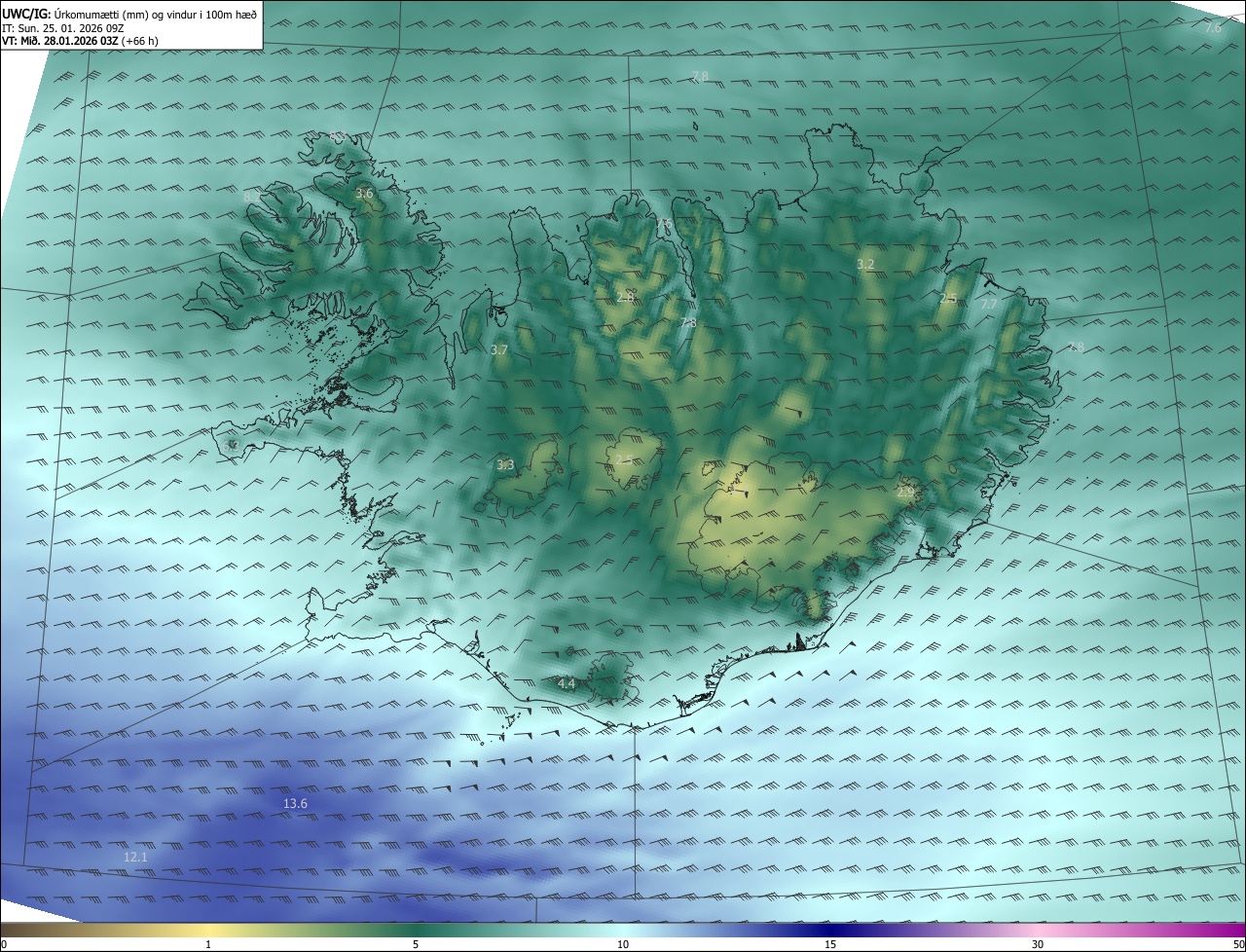Click the color scale tick label 15

[830, 944]
